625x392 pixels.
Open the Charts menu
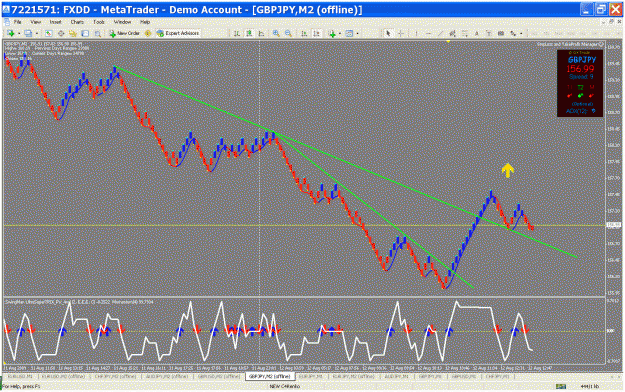click(77, 22)
